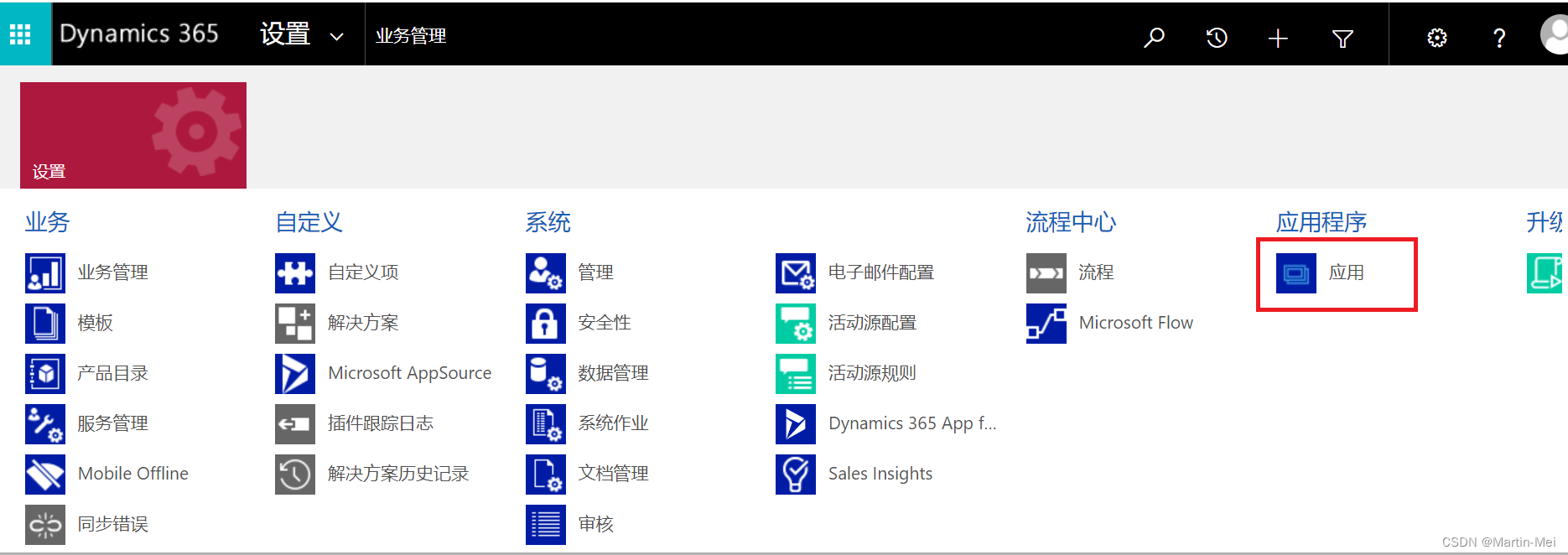Click the 活动源规则 label
This screenshot has width=1568, height=555.
[872, 373]
